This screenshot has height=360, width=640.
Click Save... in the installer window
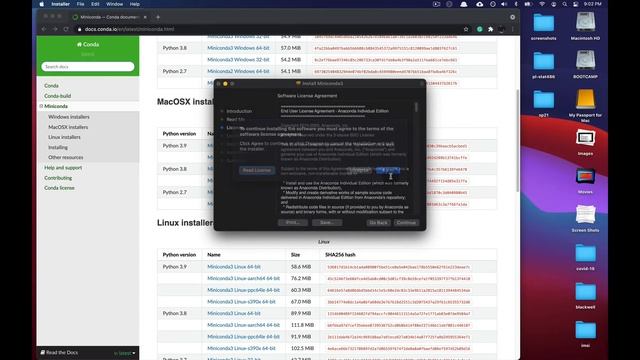pos(327,223)
